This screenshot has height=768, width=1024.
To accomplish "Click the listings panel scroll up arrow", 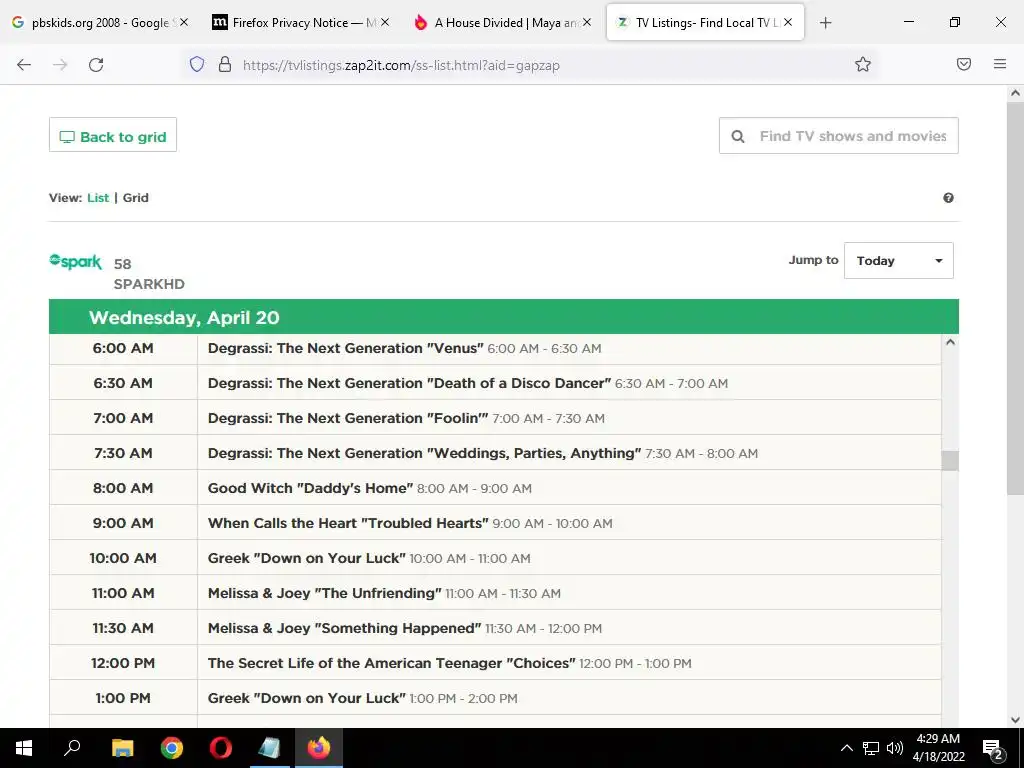I will 950,342.
